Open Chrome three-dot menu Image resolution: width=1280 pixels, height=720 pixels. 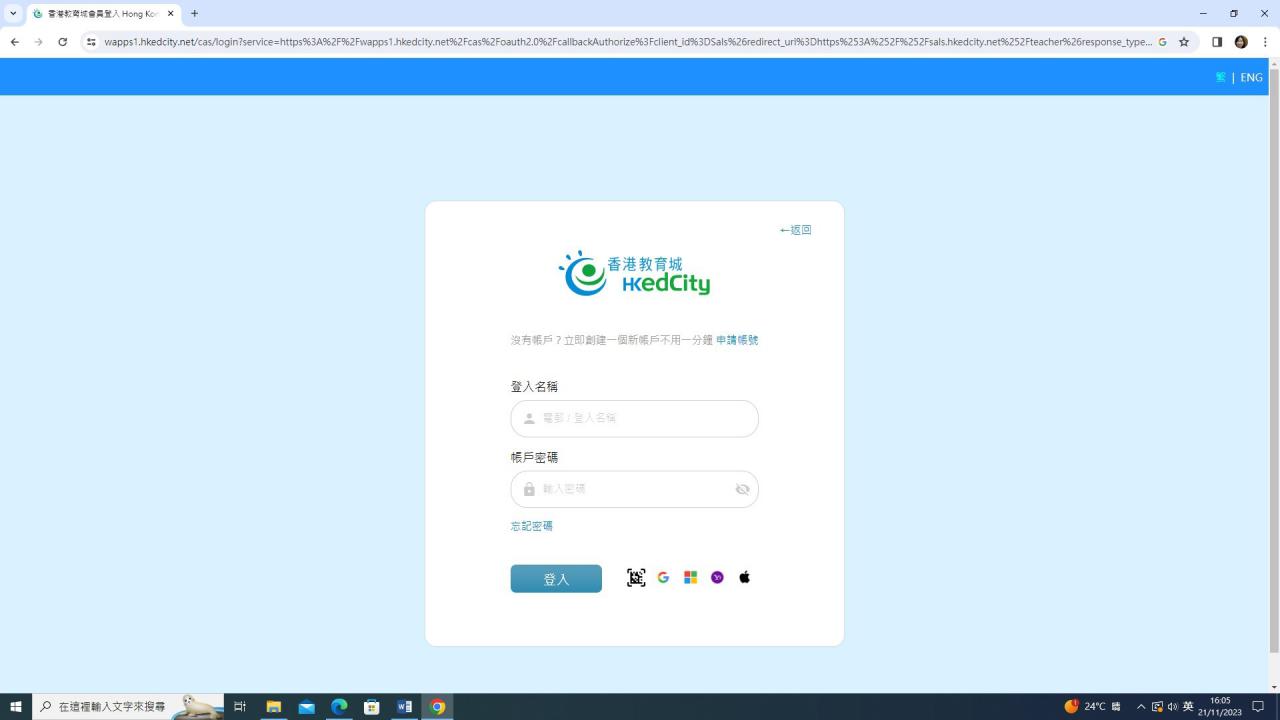pyautogui.click(x=1265, y=42)
